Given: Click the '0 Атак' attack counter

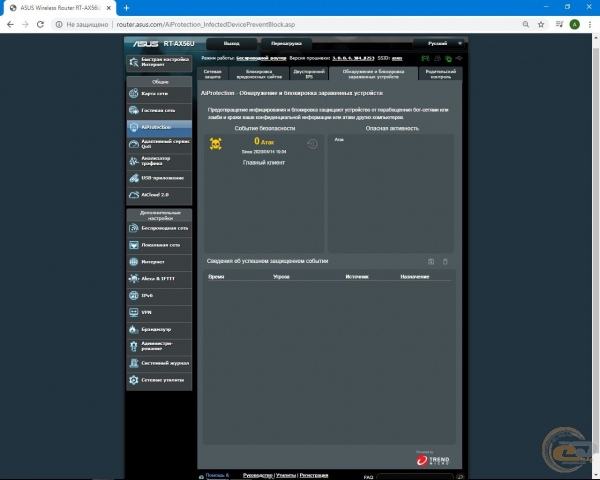Looking at the screenshot, I should [x=264, y=142].
